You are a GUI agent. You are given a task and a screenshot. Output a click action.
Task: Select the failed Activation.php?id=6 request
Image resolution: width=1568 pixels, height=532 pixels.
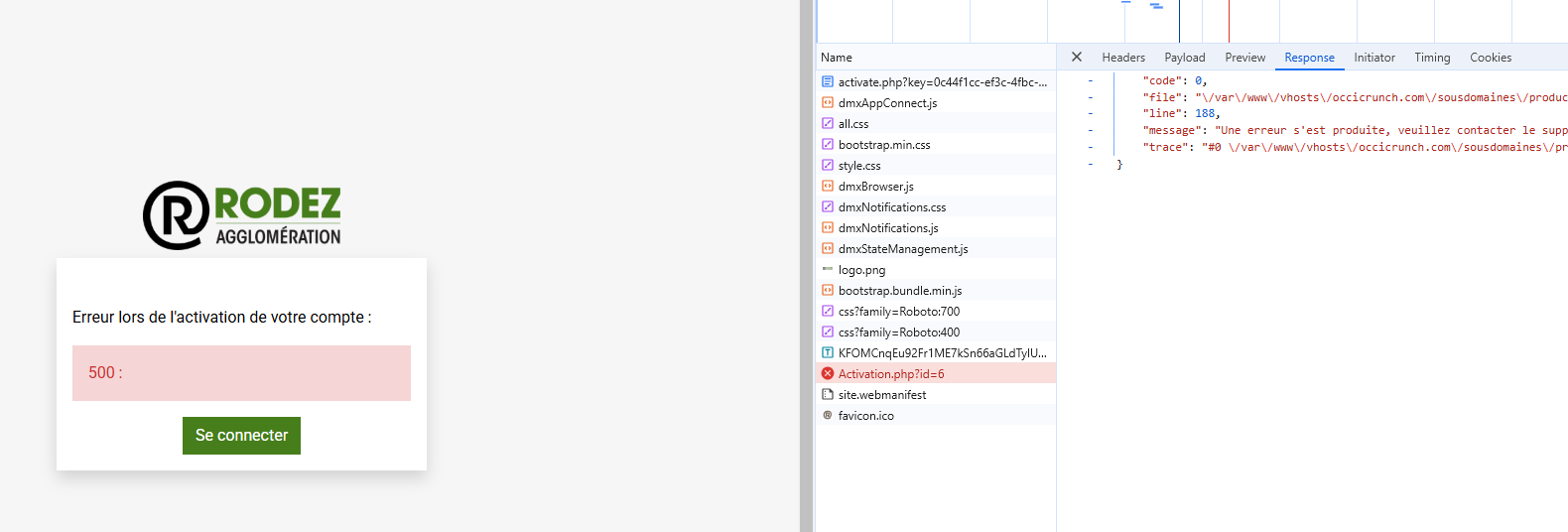(x=936, y=373)
